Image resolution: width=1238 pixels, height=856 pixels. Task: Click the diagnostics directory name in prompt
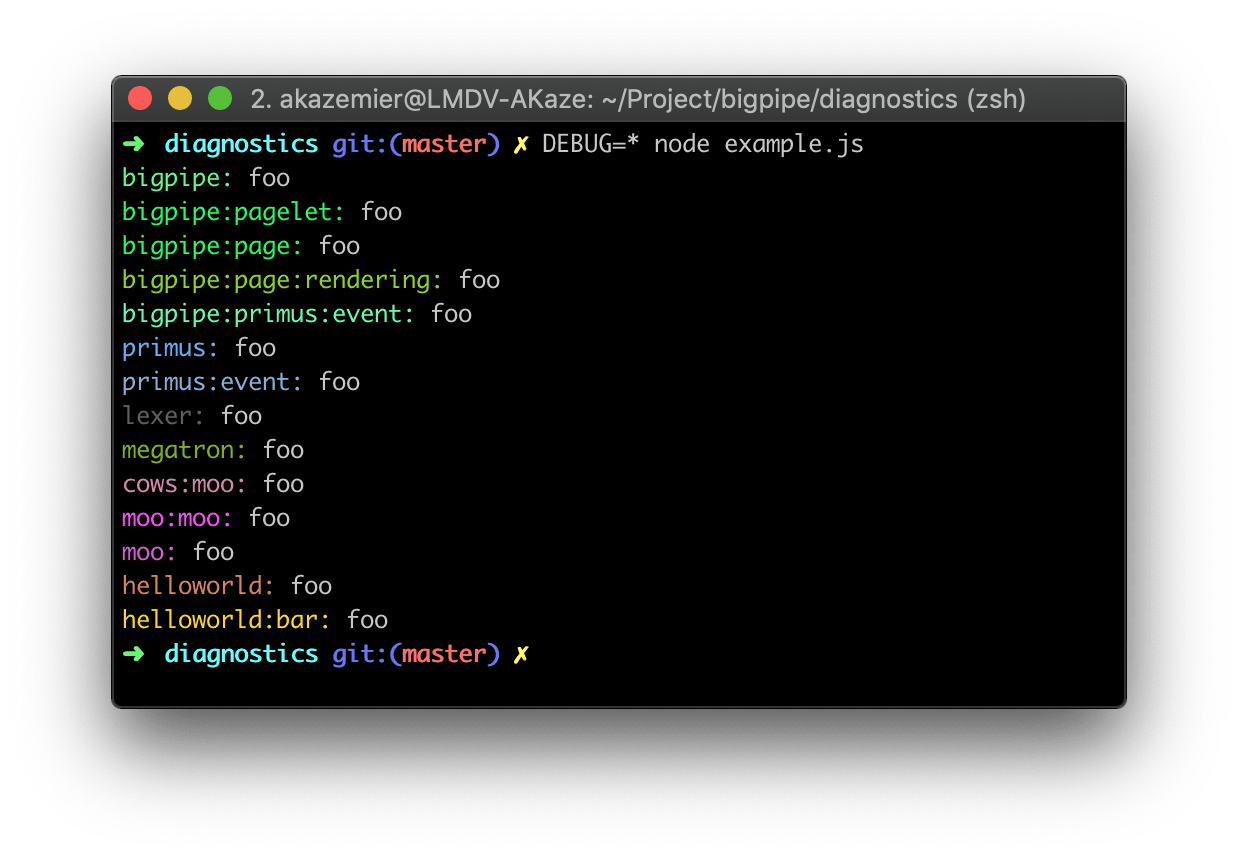click(241, 143)
